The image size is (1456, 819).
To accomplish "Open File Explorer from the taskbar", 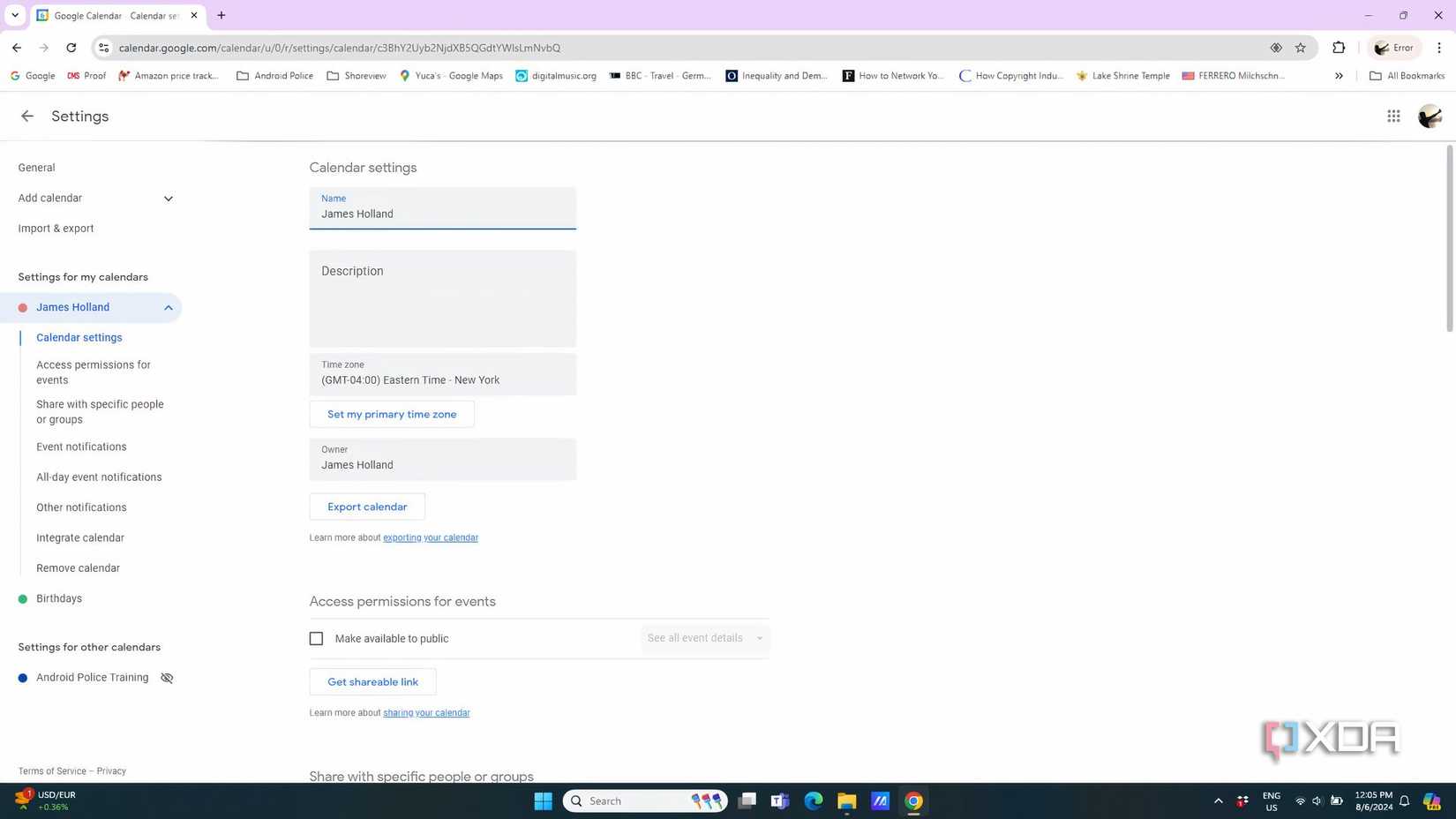I will [x=846, y=800].
